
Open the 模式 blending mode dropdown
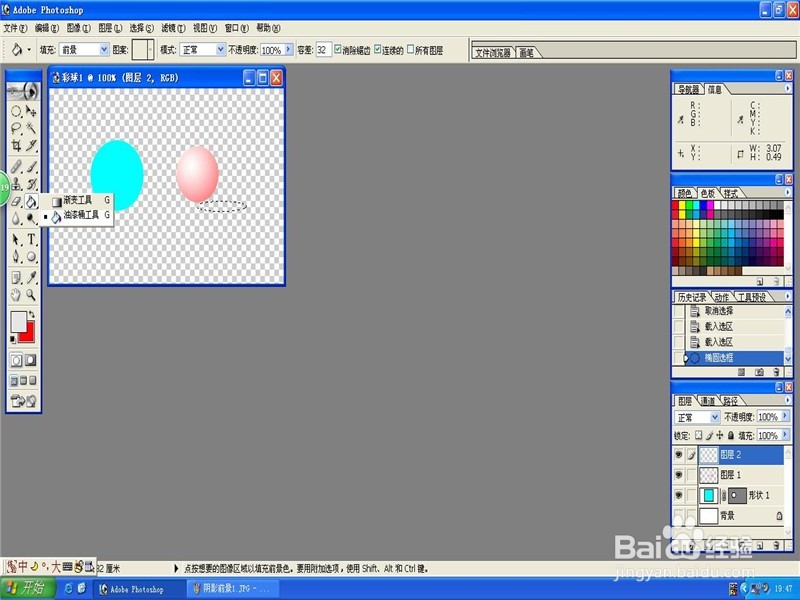(218, 48)
